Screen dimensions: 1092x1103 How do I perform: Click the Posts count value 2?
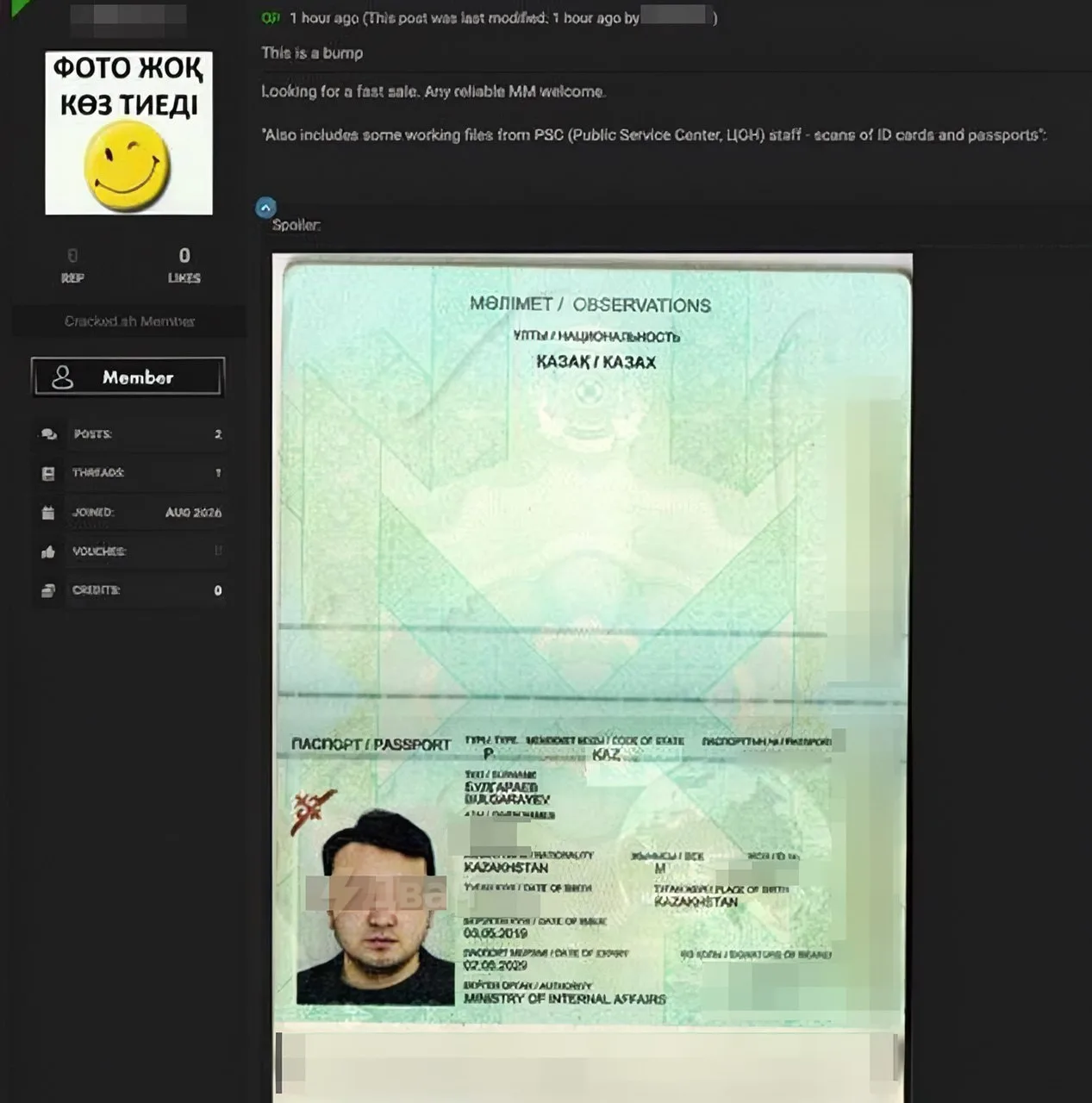tap(218, 434)
